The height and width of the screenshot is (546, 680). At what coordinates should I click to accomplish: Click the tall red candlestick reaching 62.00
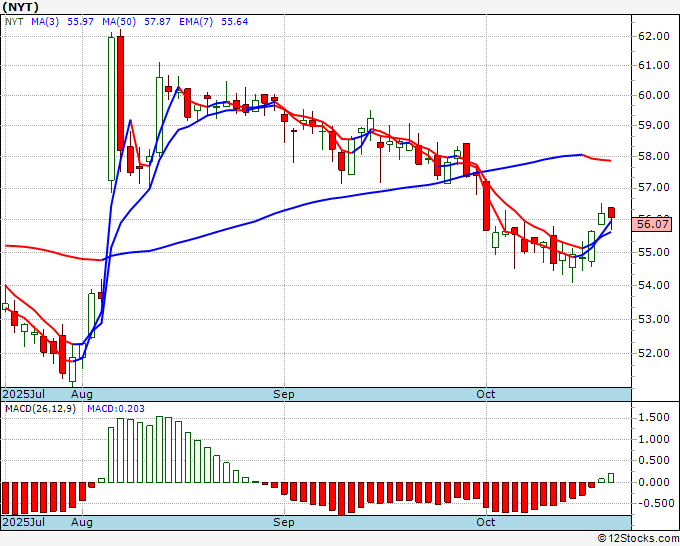[x=120, y=93]
